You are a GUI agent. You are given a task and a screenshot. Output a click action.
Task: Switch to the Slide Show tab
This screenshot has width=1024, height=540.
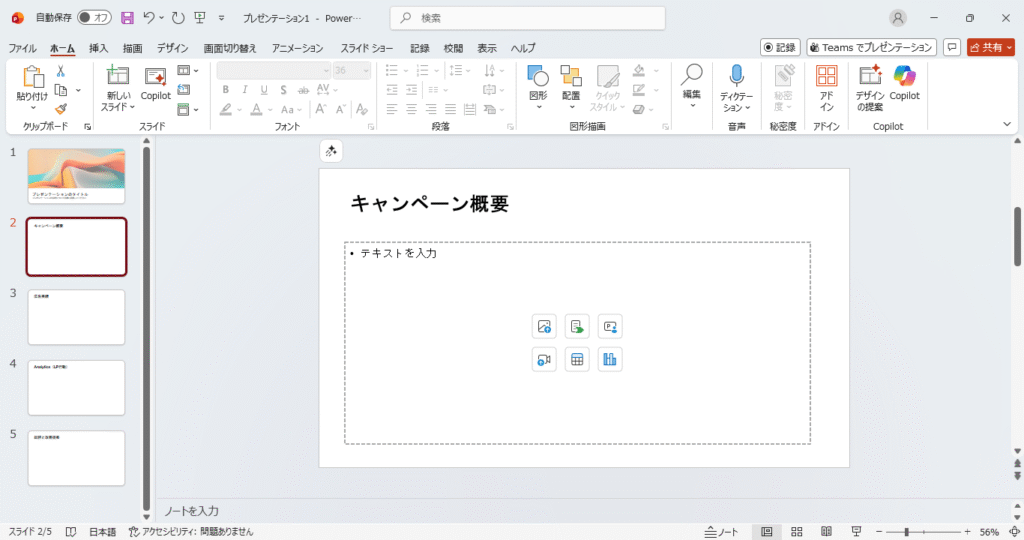[x=368, y=48]
